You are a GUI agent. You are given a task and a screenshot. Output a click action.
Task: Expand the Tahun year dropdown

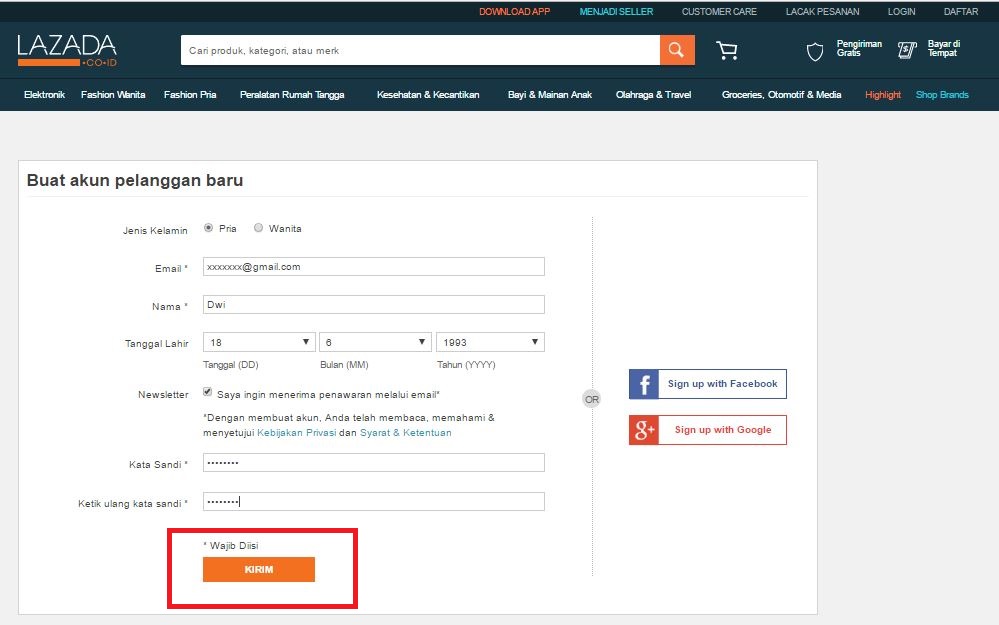(490, 342)
